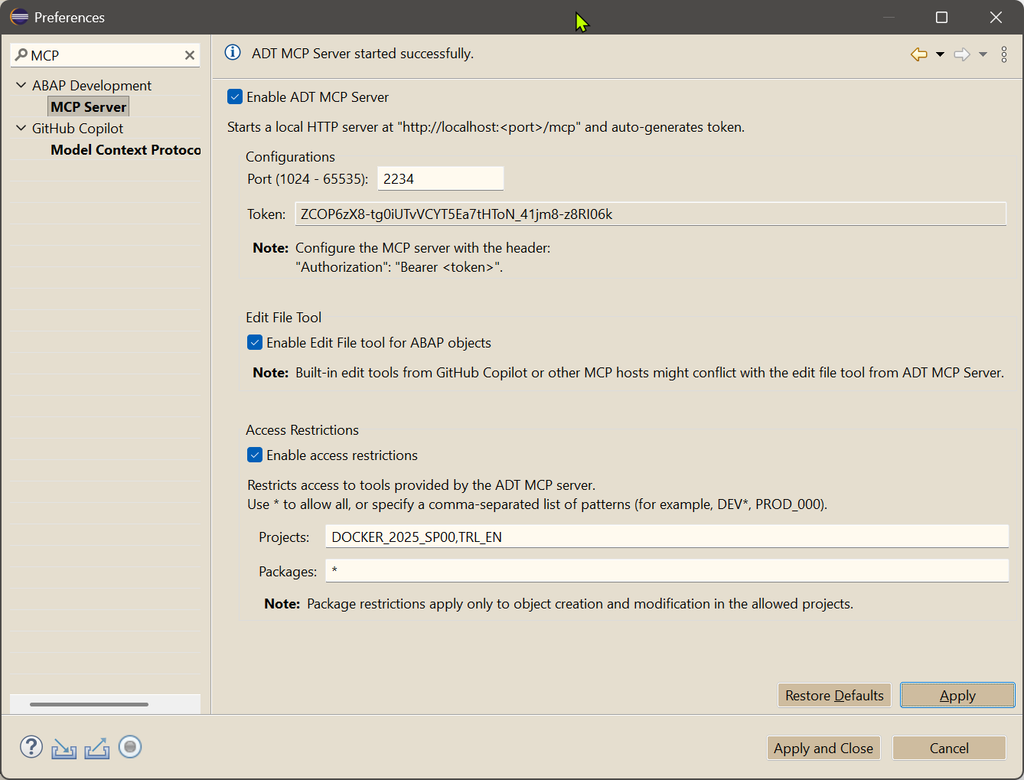Click the Apply button
The width and height of the screenshot is (1024, 780).
[957, 695]
